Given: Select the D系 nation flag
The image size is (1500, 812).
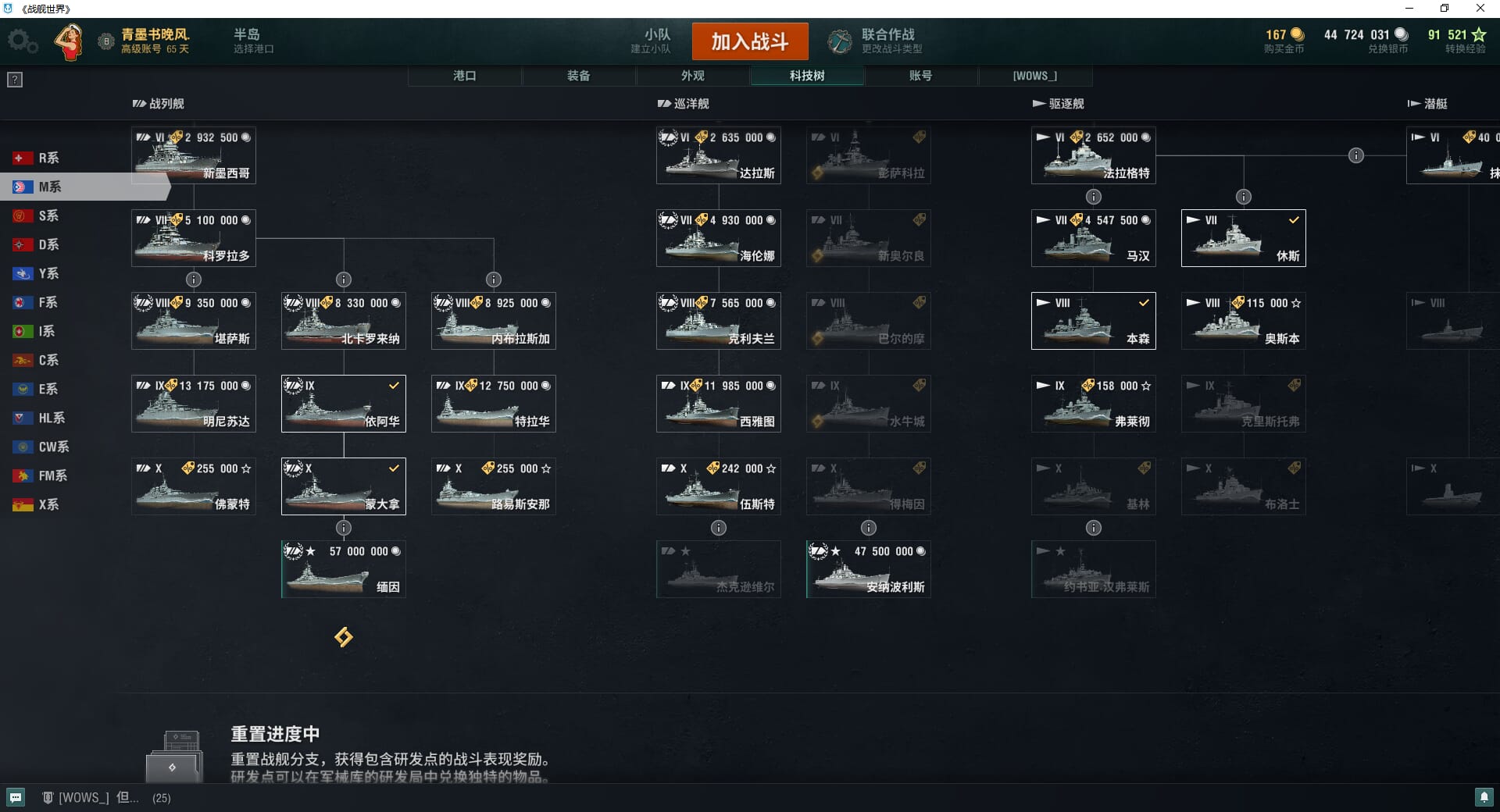Looking at the screenshot, I should 22,245.
